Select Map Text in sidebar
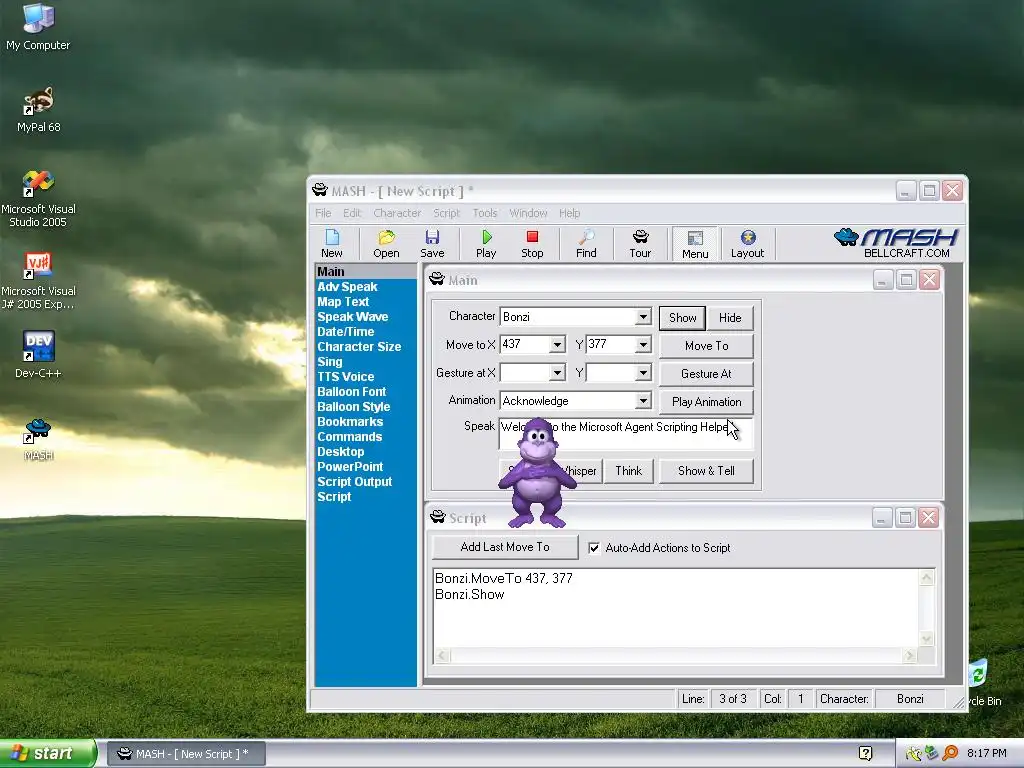The width and height of the screenshot is (1024, 768). (343, 302)
